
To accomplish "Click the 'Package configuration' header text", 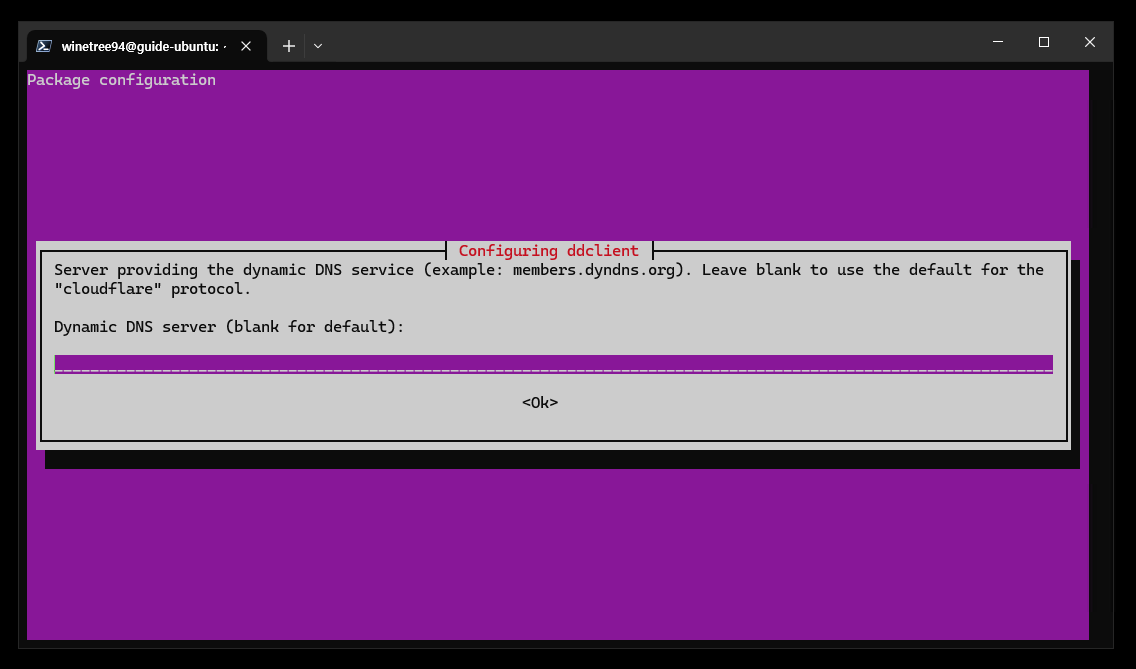I will click(x=121, y=80).
